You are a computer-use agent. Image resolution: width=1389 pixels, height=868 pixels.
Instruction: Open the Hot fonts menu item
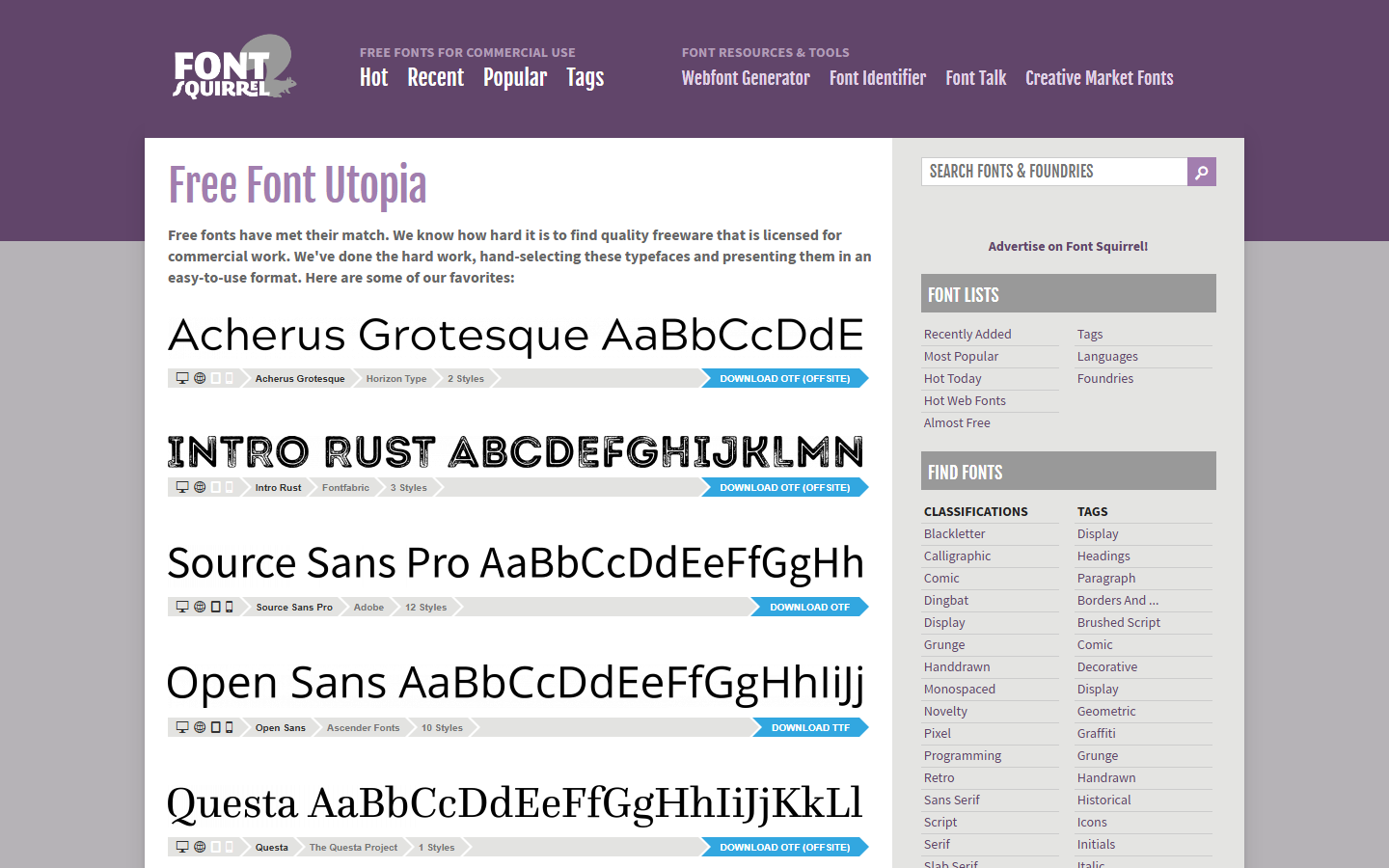373,78
